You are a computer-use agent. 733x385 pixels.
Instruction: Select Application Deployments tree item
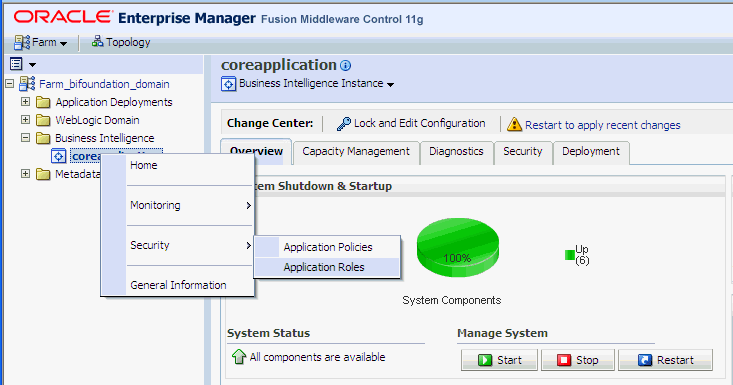coord(114,102)
